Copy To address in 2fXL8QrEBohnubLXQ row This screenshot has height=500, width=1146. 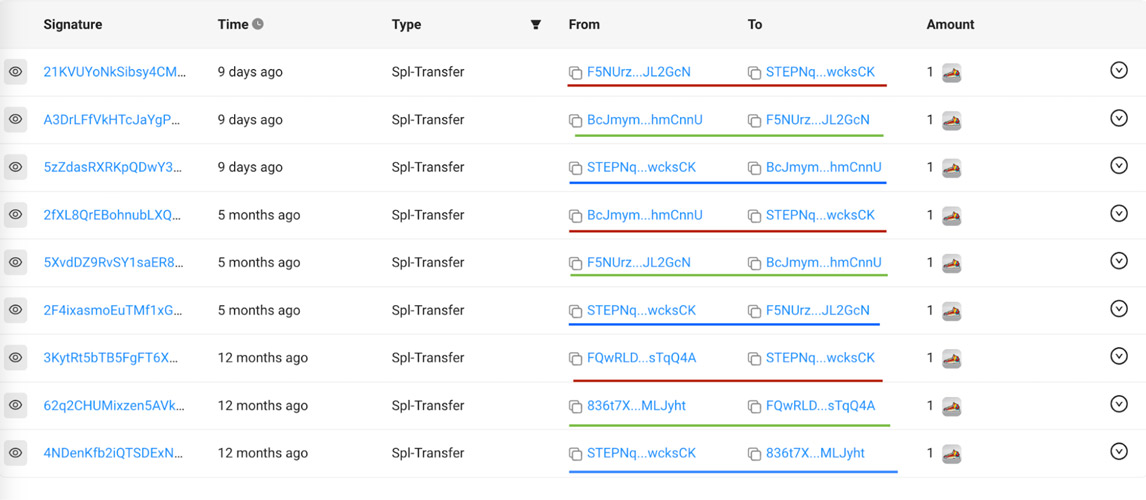click(754, 216)
